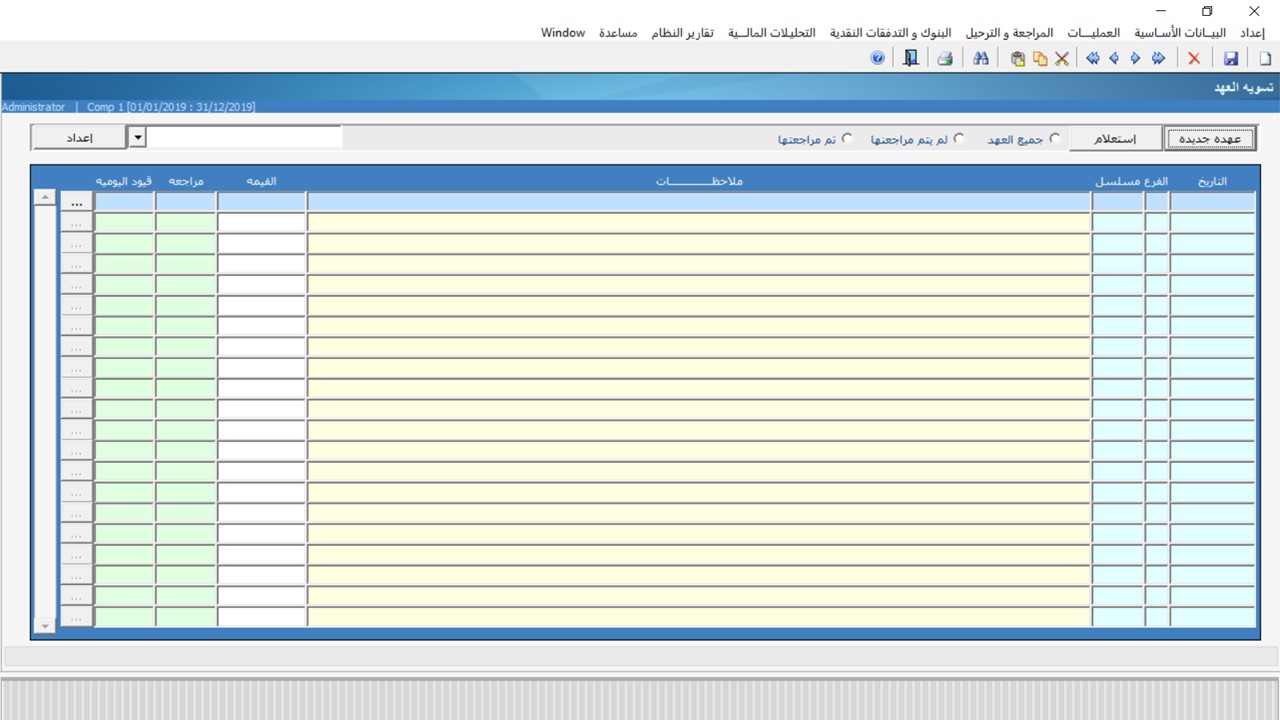
Task: Click the help question mark icon
Action: tap(878, 59)
